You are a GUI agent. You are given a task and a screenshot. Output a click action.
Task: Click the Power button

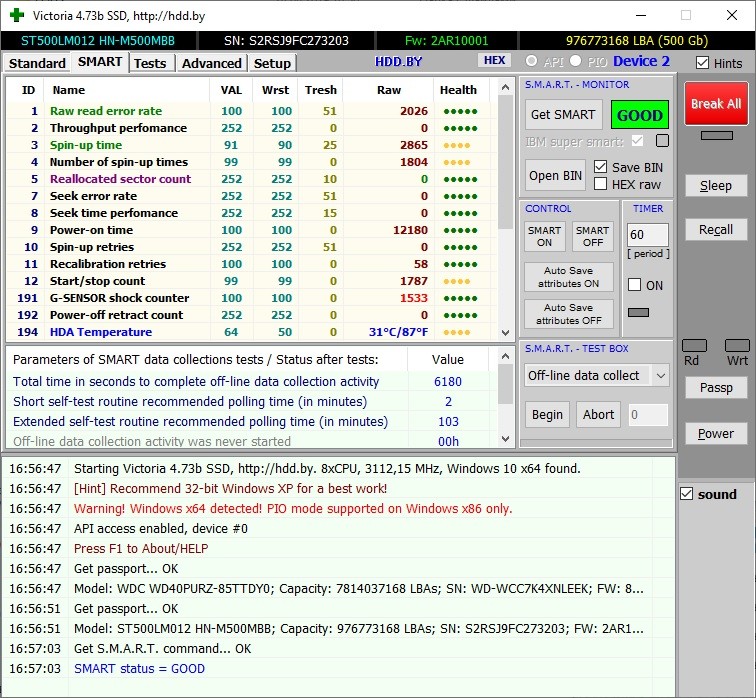[716, 433]
